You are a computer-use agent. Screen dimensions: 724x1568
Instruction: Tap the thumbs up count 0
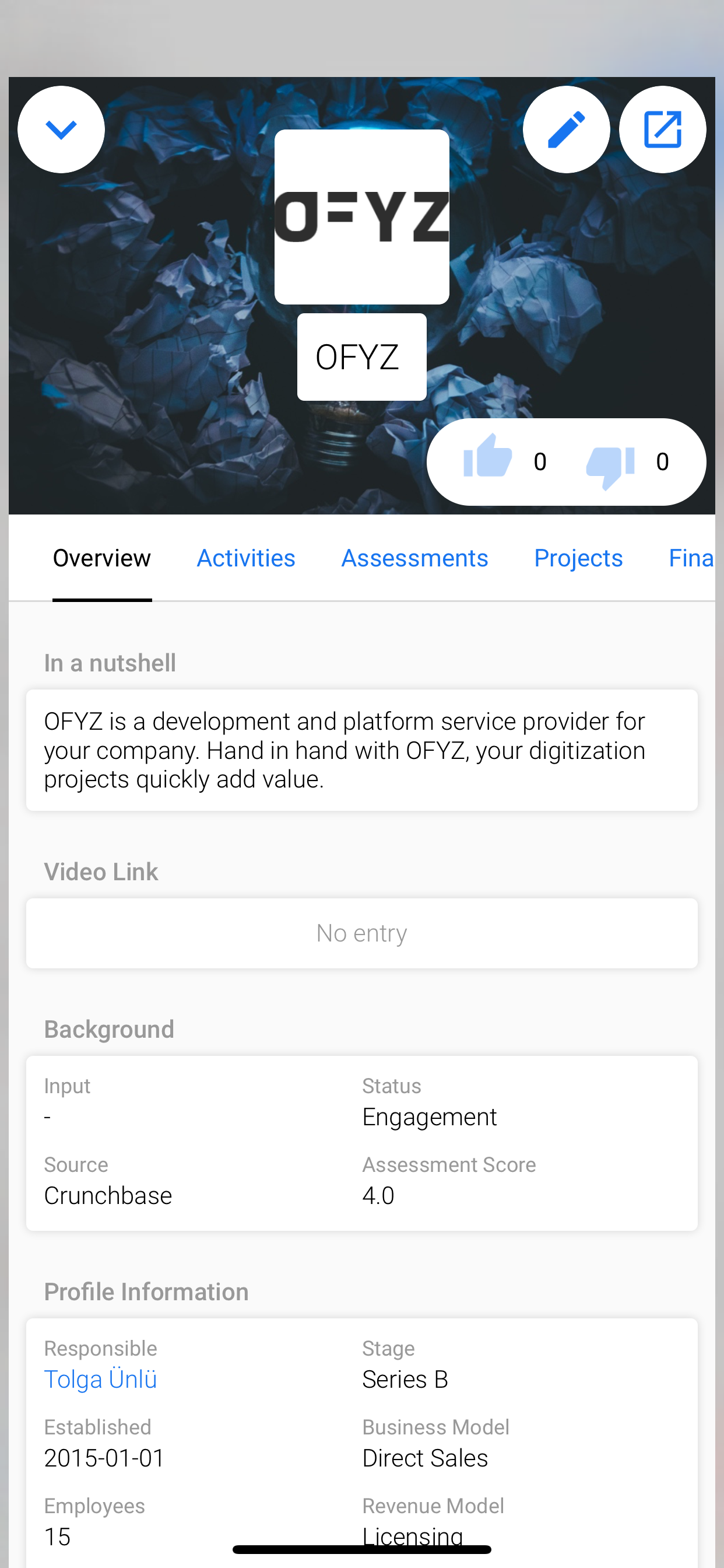[540, 462]
